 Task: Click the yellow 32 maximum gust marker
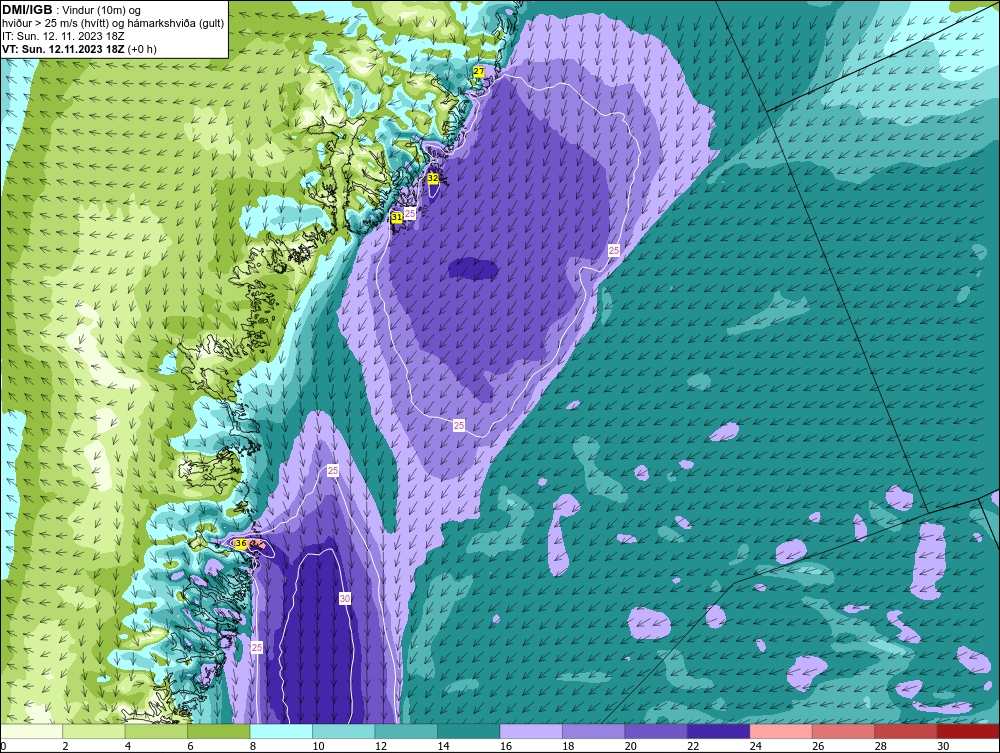(433, 179)
